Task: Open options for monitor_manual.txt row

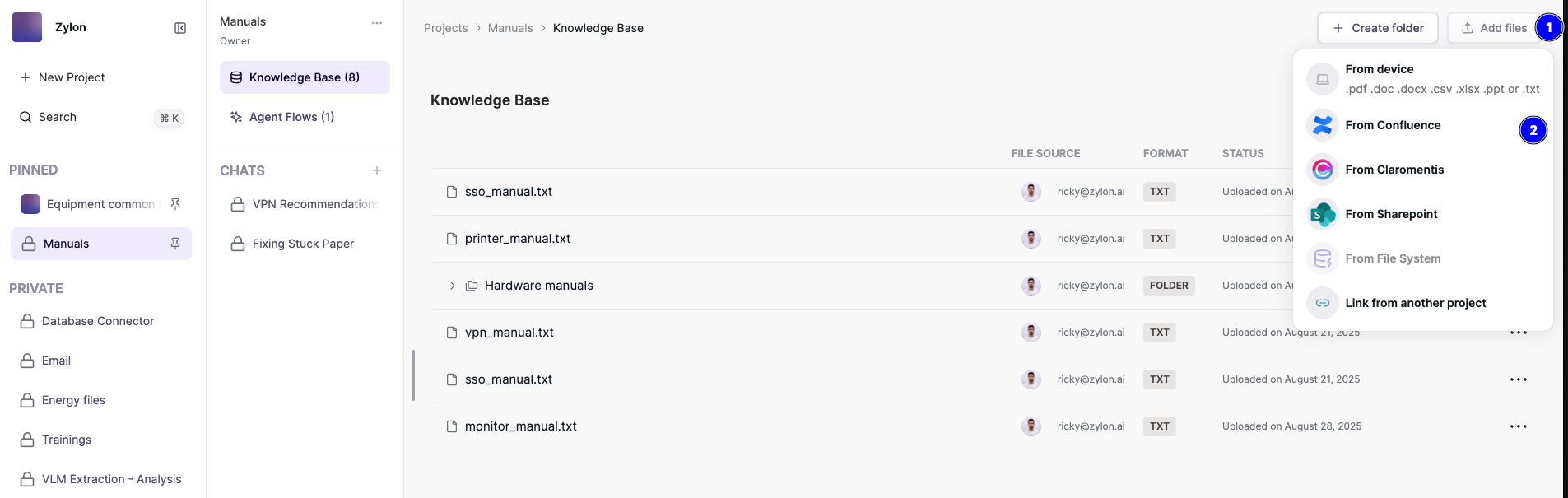Action: (1519, 426)
